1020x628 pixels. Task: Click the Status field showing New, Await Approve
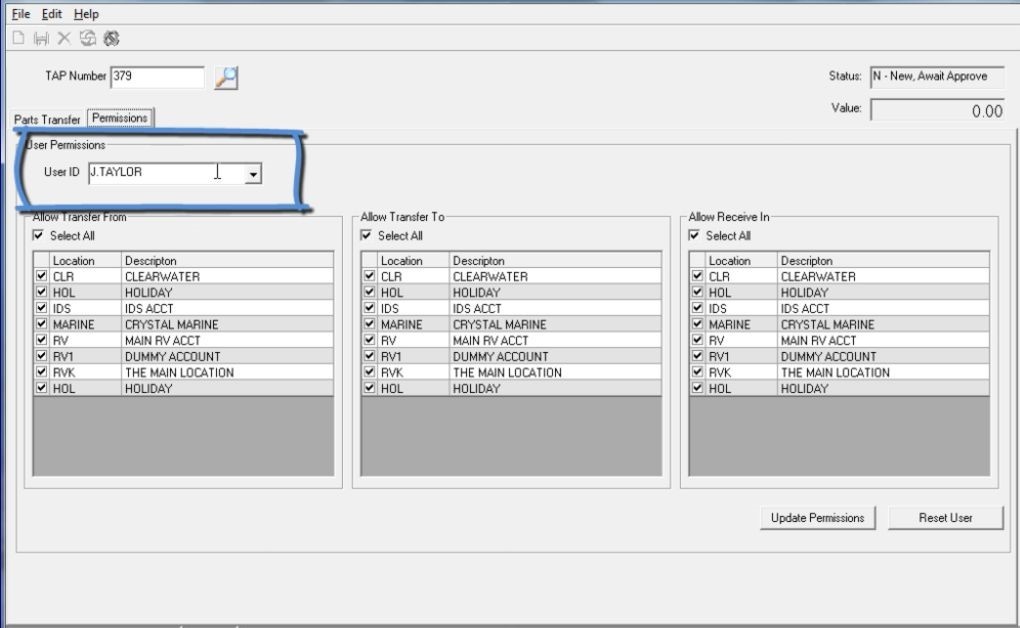point(937,77)
